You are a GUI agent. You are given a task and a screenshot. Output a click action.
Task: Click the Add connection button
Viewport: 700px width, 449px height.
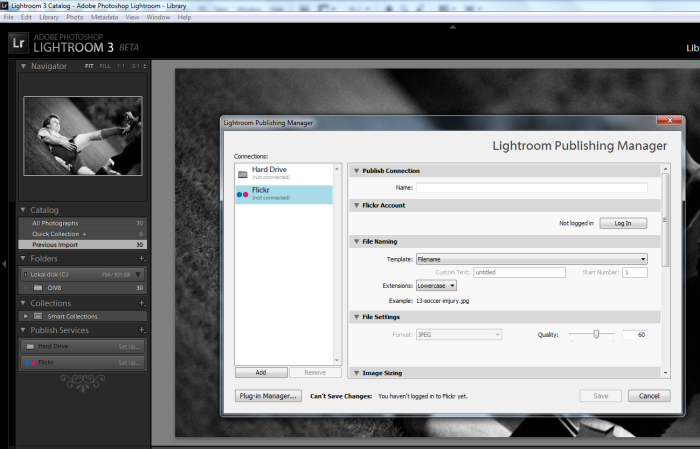tap(261, 372)
